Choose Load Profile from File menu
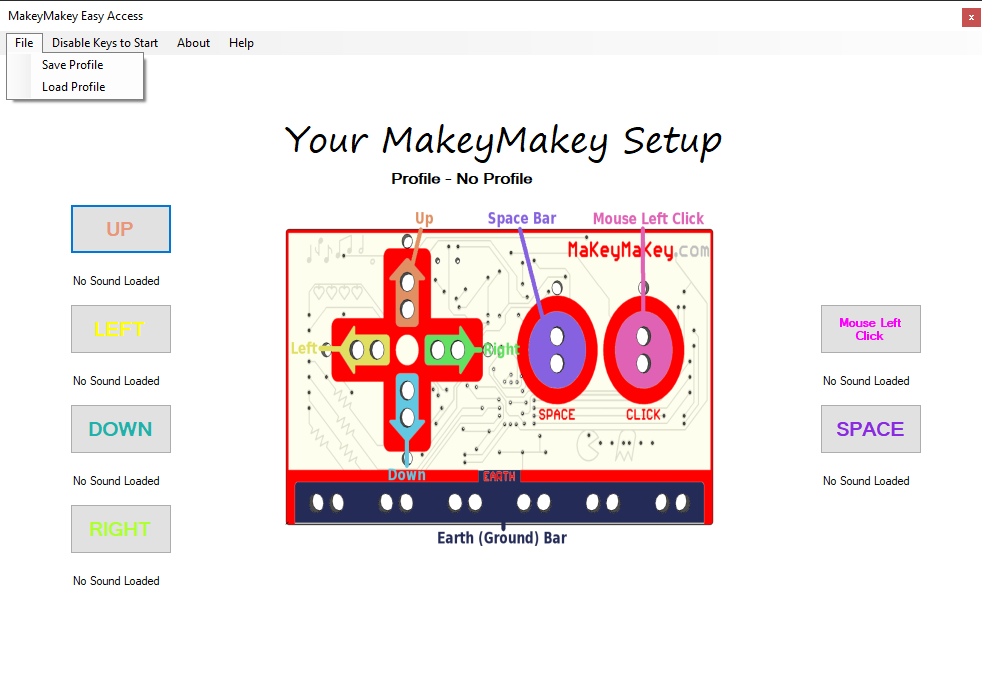This screenshot has width=982, height=684. click(x=73, y=87)
